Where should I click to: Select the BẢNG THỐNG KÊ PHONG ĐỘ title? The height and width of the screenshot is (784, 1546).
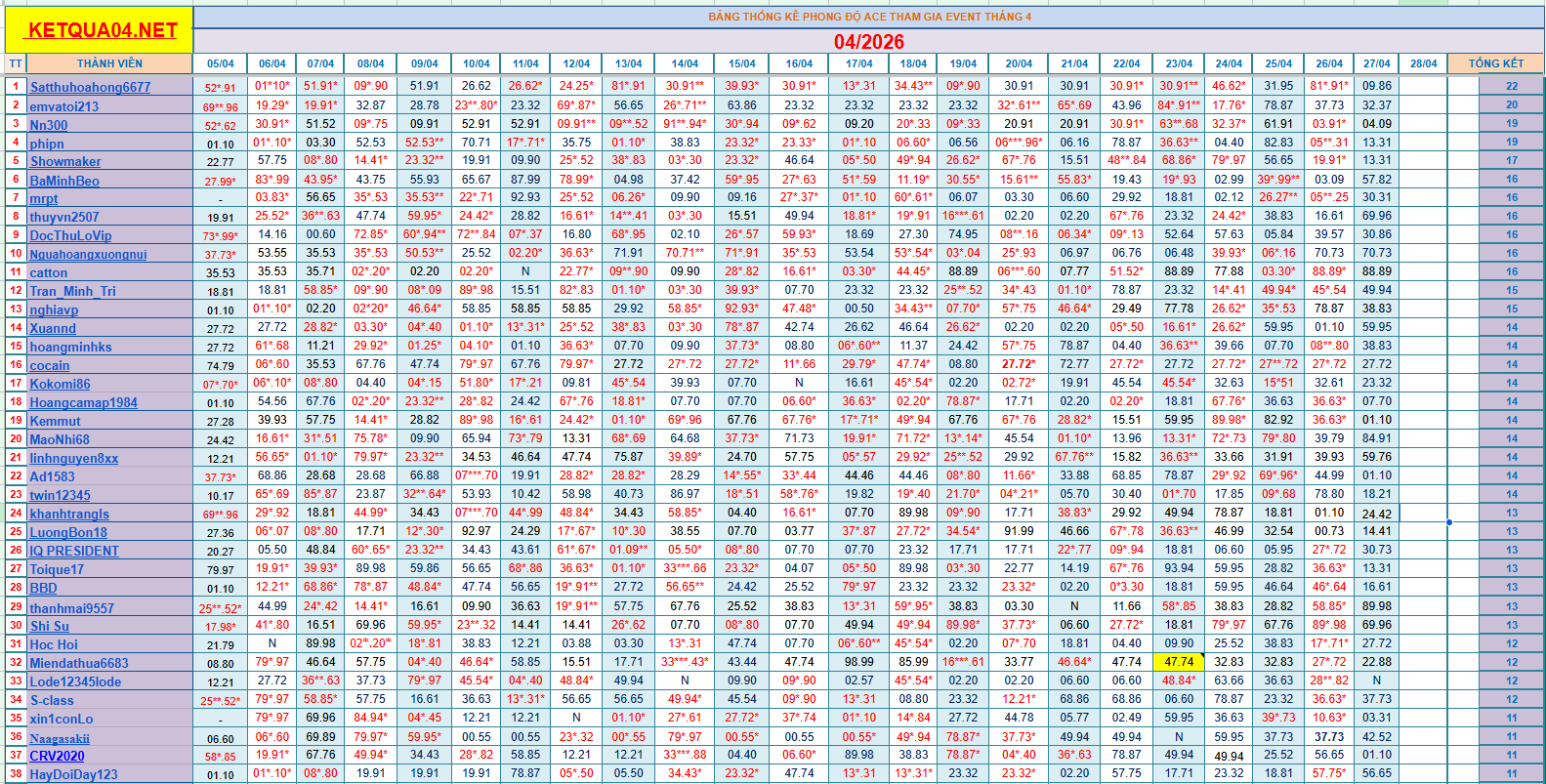869,17
